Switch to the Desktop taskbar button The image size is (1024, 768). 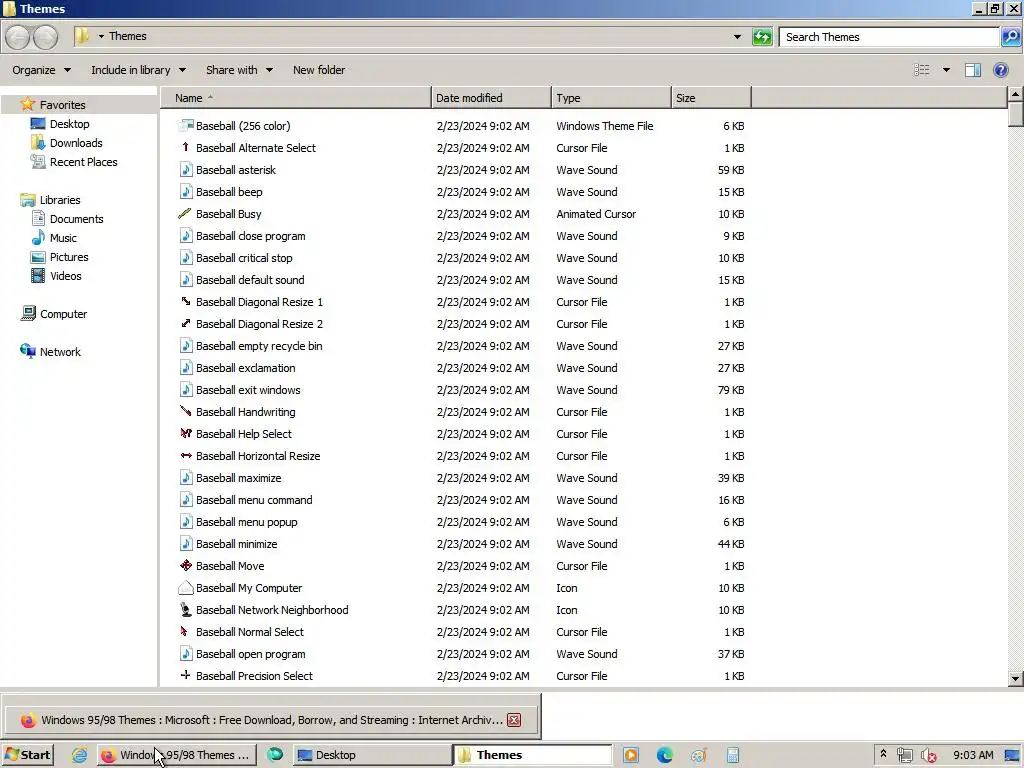372,755
